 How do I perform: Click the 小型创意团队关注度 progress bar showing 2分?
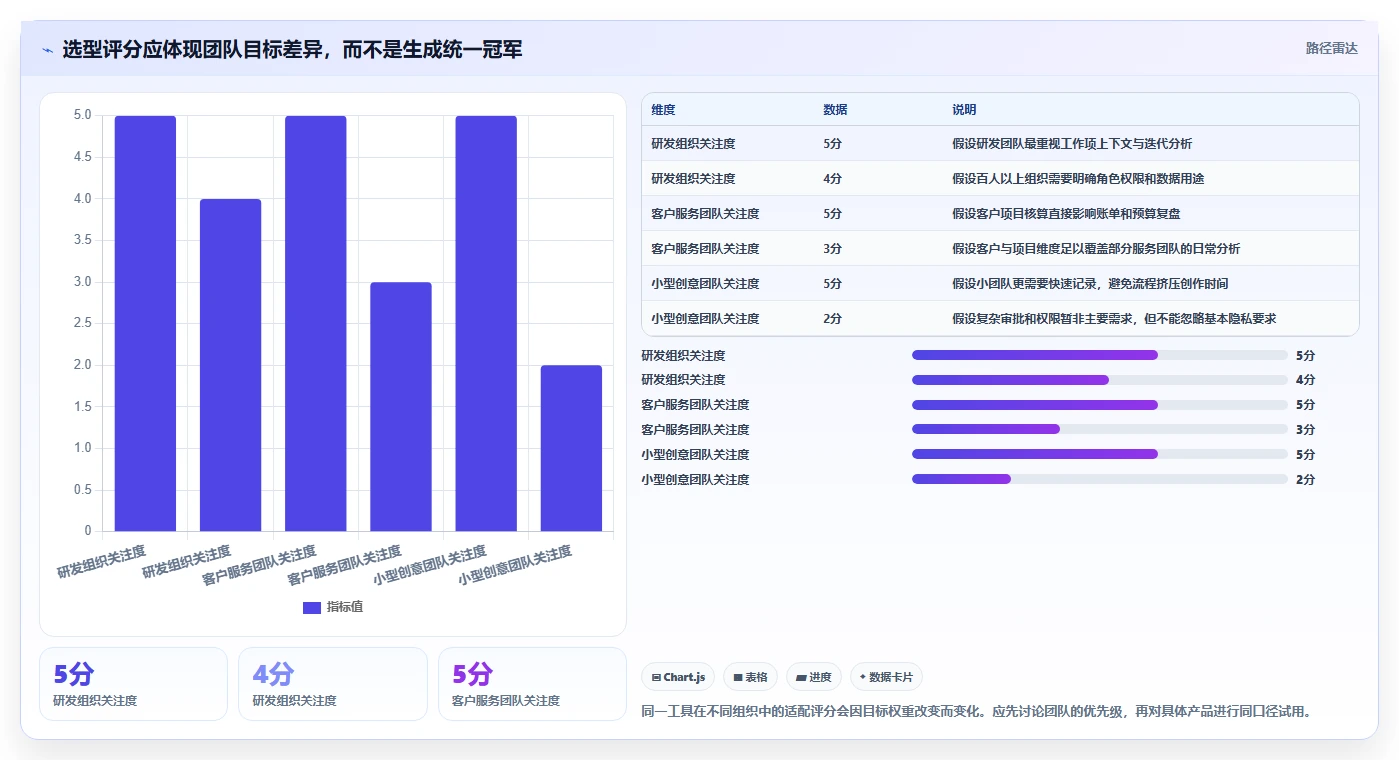[1099, 479]
